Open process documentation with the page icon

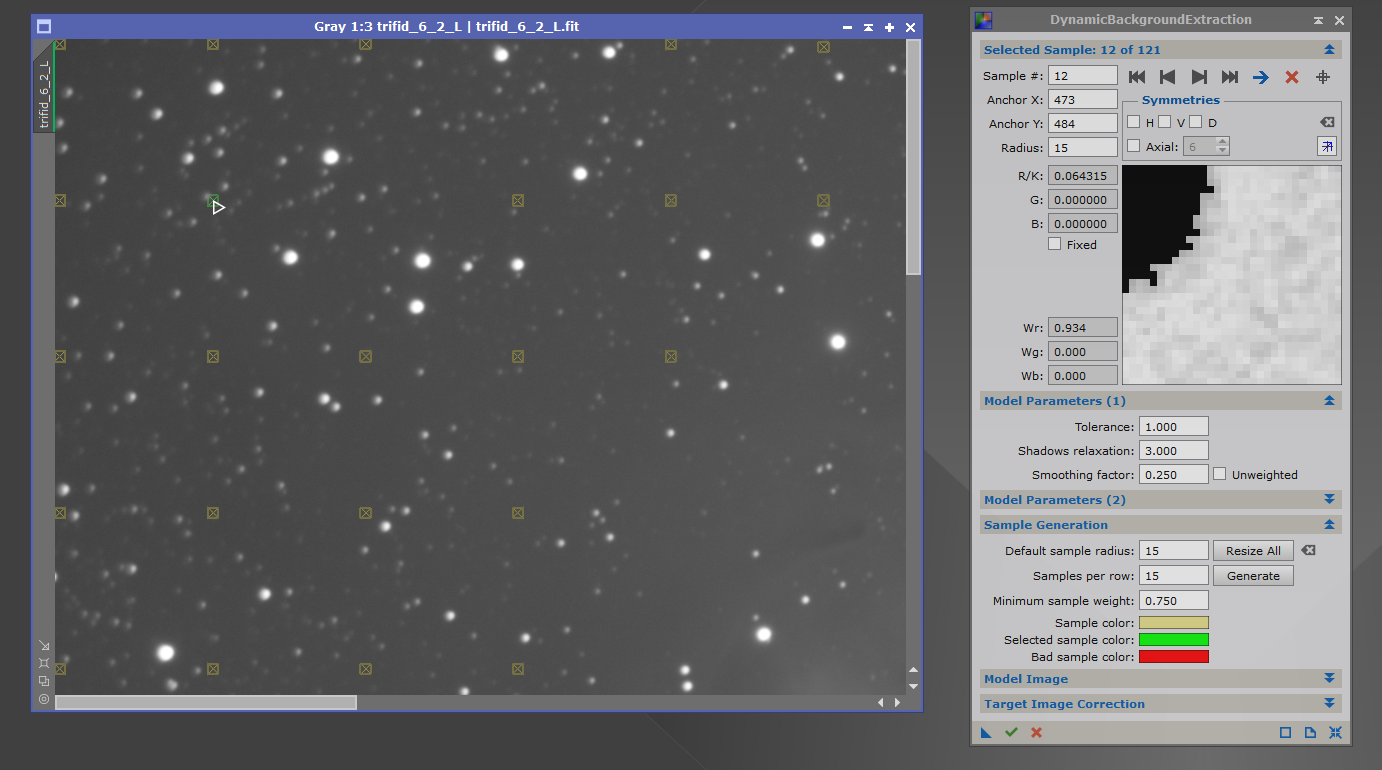tap(1310, 732)
